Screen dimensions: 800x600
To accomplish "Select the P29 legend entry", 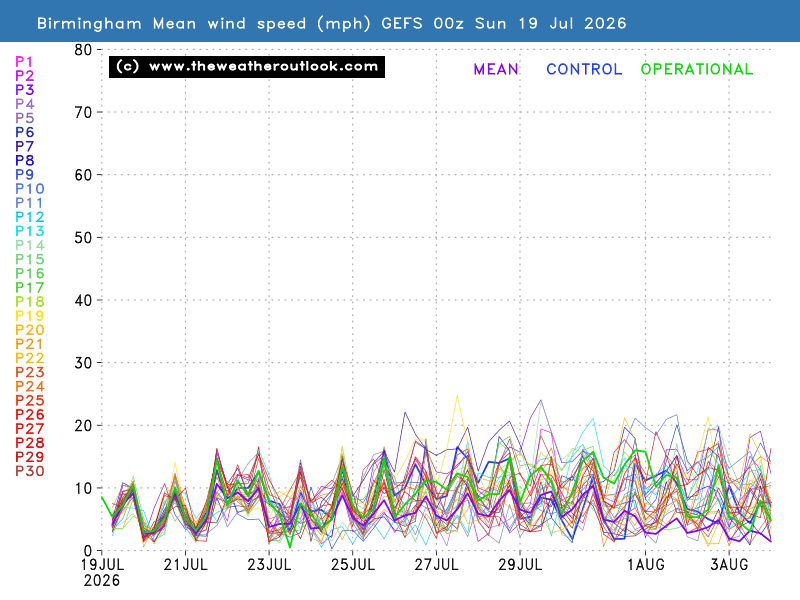I will 30,457.
